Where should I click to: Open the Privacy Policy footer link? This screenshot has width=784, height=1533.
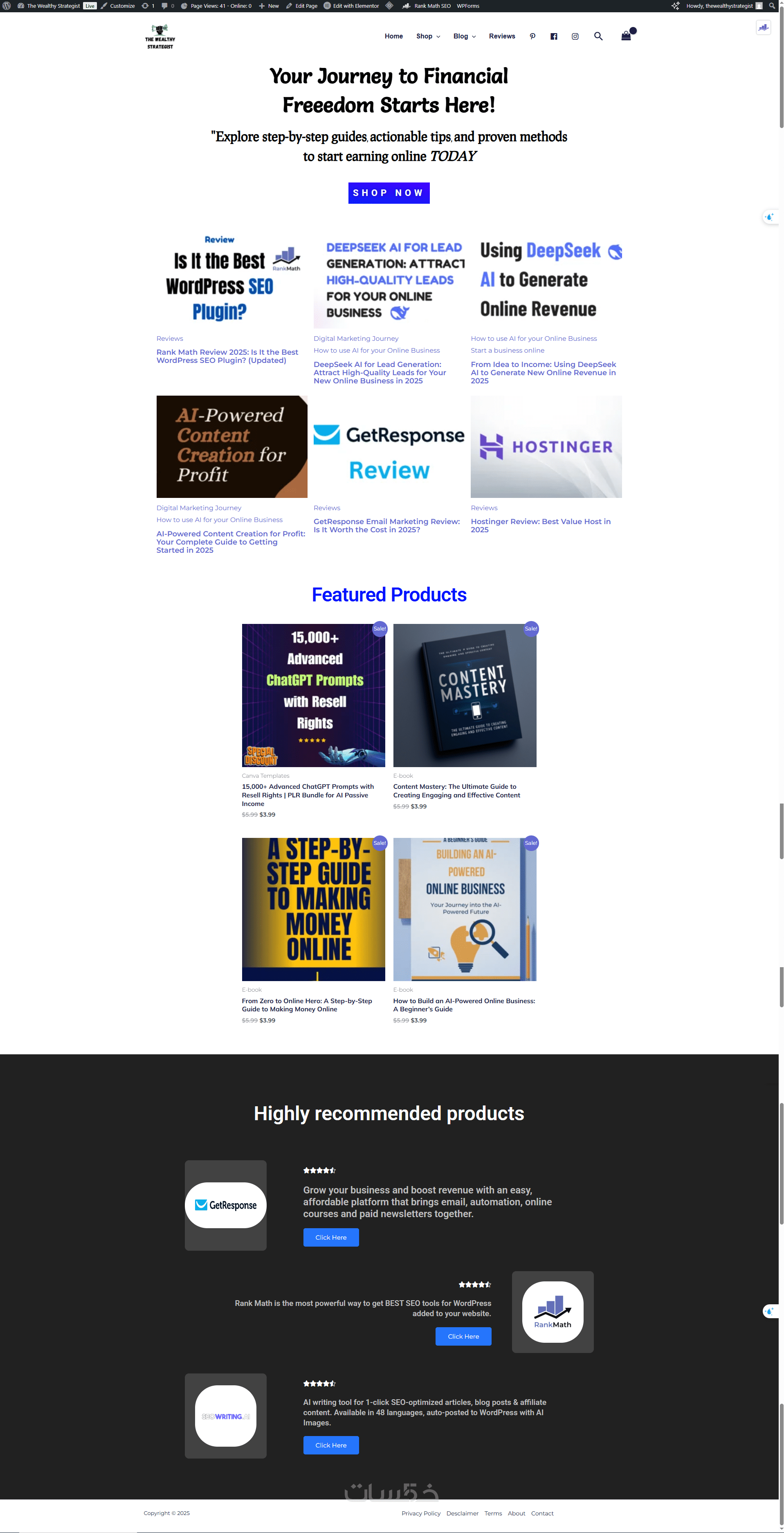point(421,1513)
